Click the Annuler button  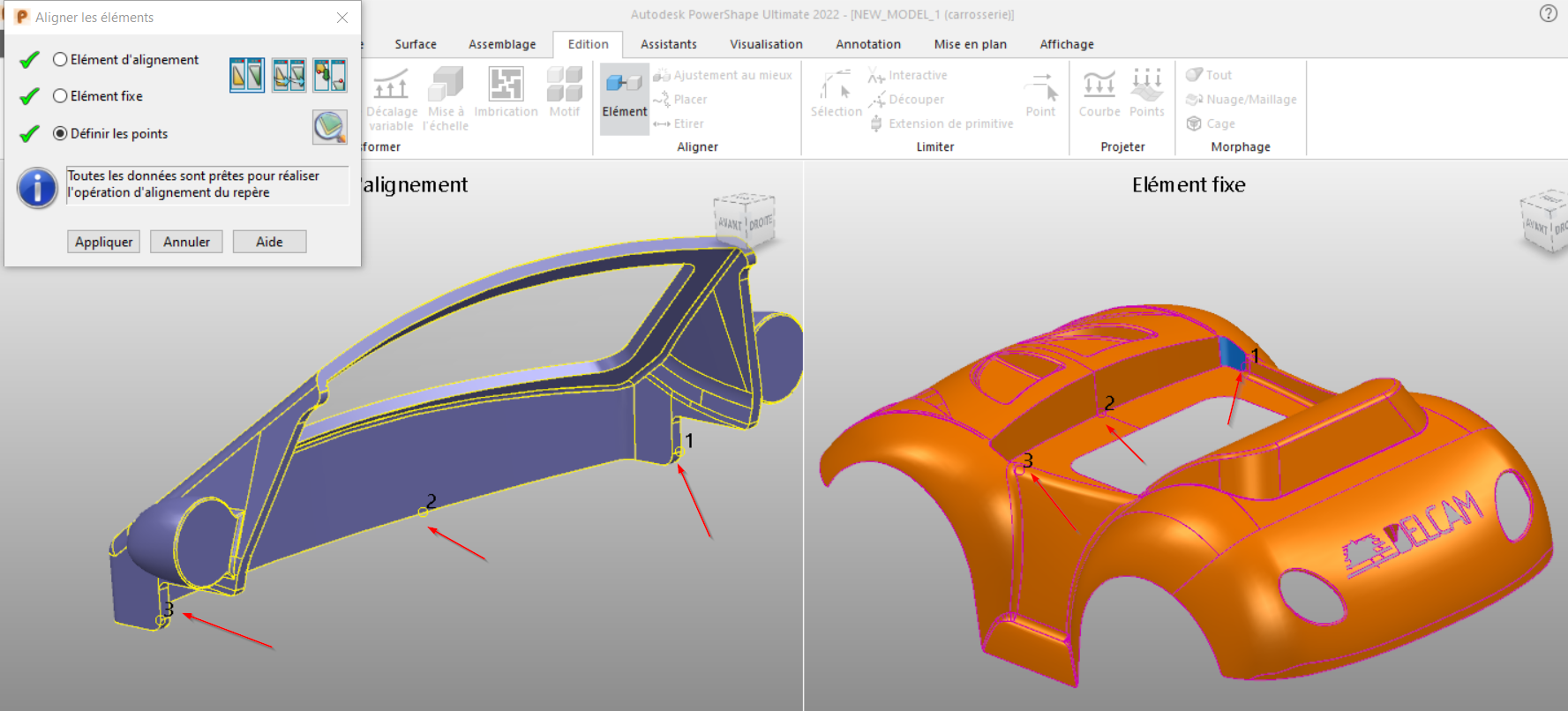(x=186, y=242)
